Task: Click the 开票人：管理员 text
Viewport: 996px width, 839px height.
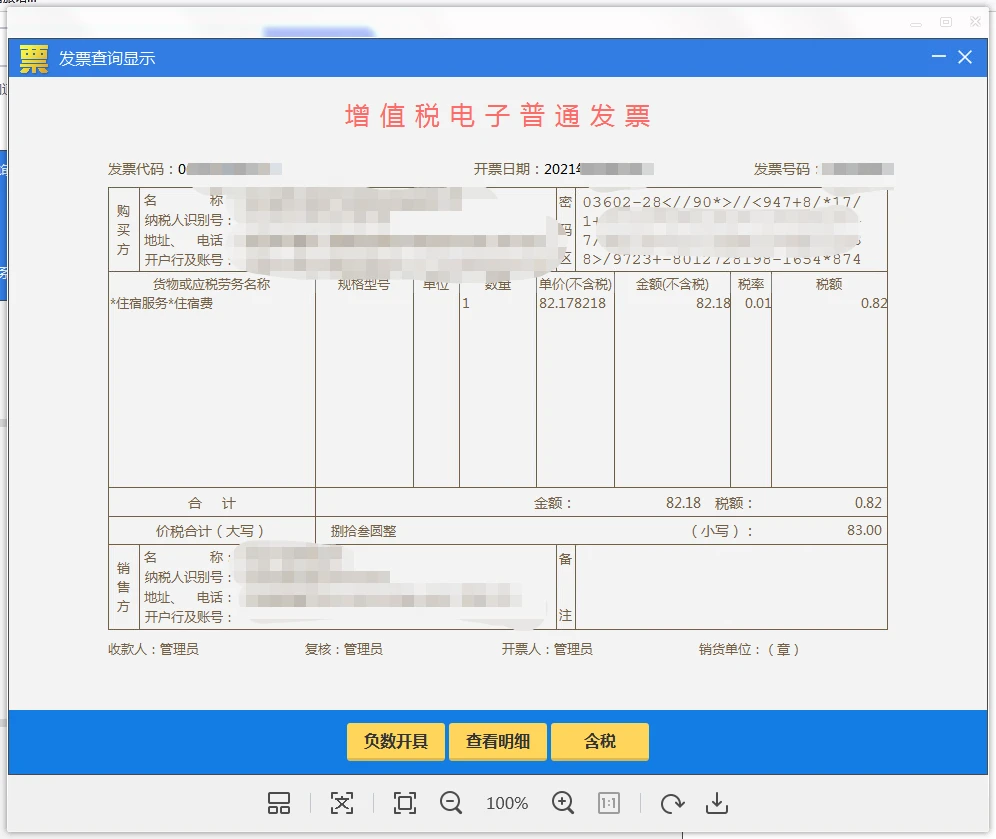Action: (547, 649)
